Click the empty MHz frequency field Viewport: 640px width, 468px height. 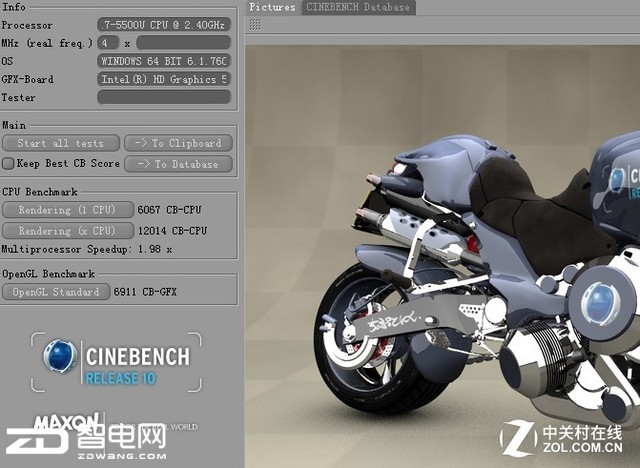(x=183, y=43)
